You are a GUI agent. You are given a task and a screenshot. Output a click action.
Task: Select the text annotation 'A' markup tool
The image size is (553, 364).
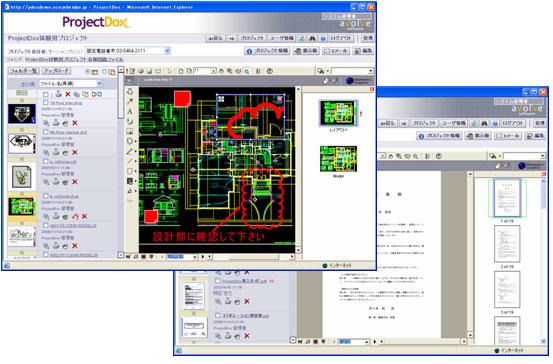coord(130,111)
